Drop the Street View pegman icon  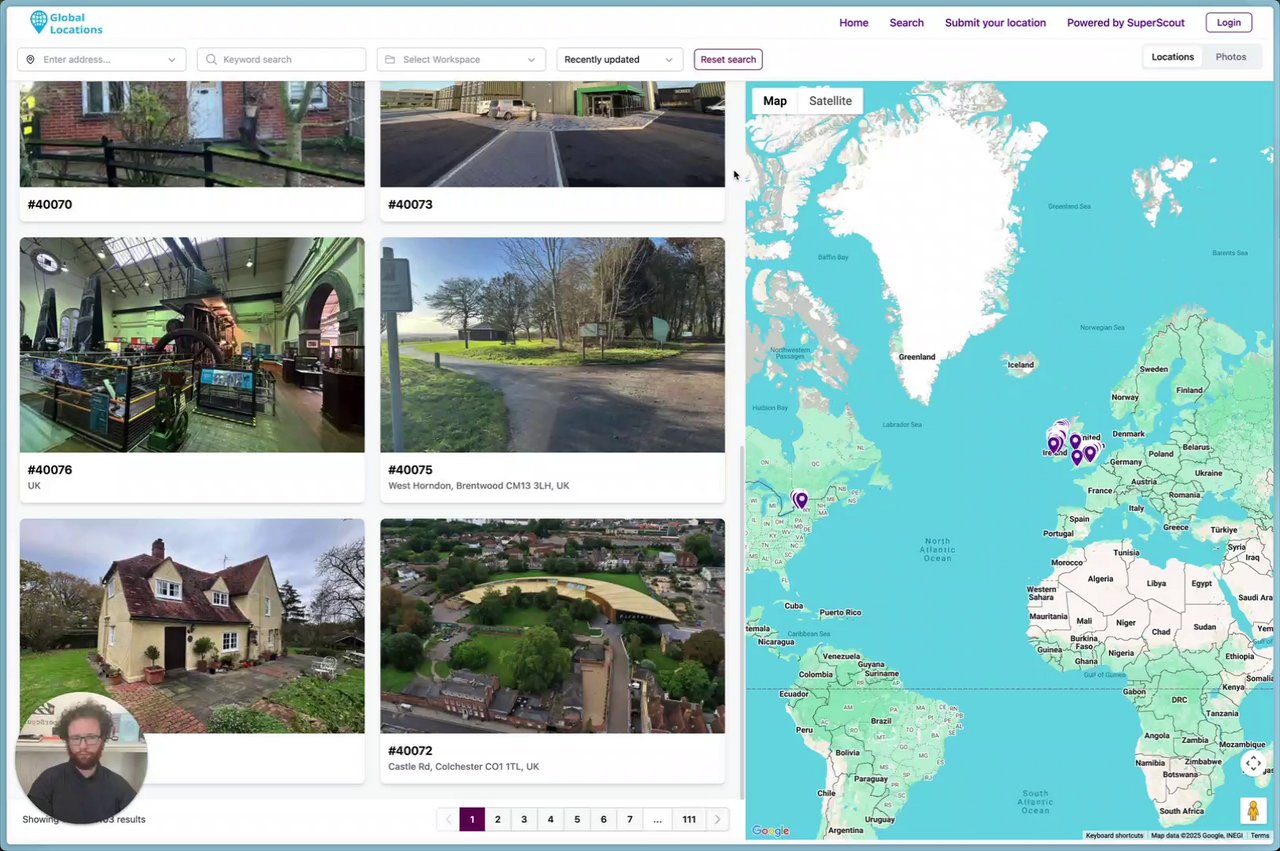[1253, 810]
